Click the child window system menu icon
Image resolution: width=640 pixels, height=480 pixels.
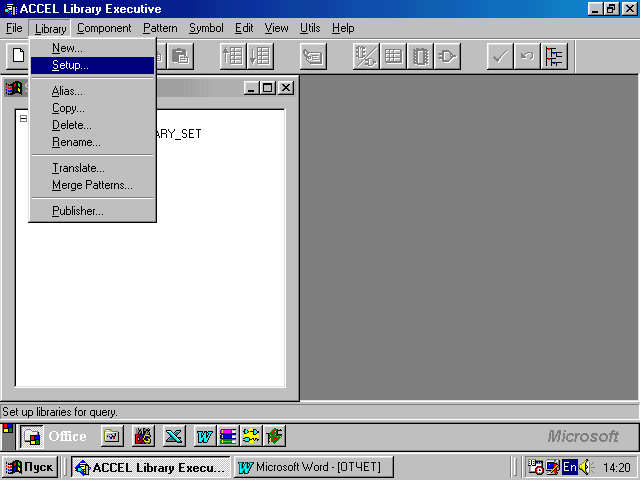13,88
